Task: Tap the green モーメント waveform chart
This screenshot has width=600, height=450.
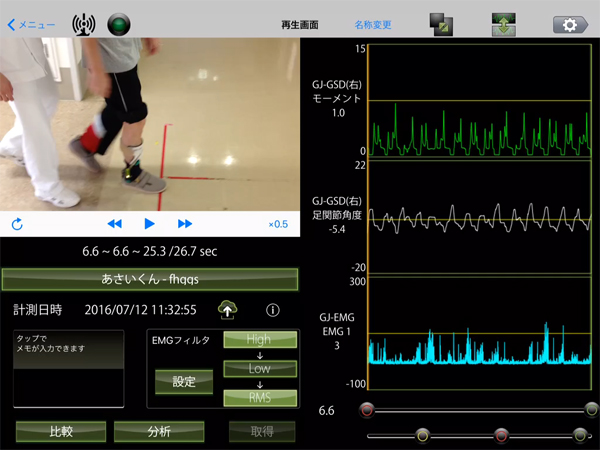Action: [x=479, y=101]
